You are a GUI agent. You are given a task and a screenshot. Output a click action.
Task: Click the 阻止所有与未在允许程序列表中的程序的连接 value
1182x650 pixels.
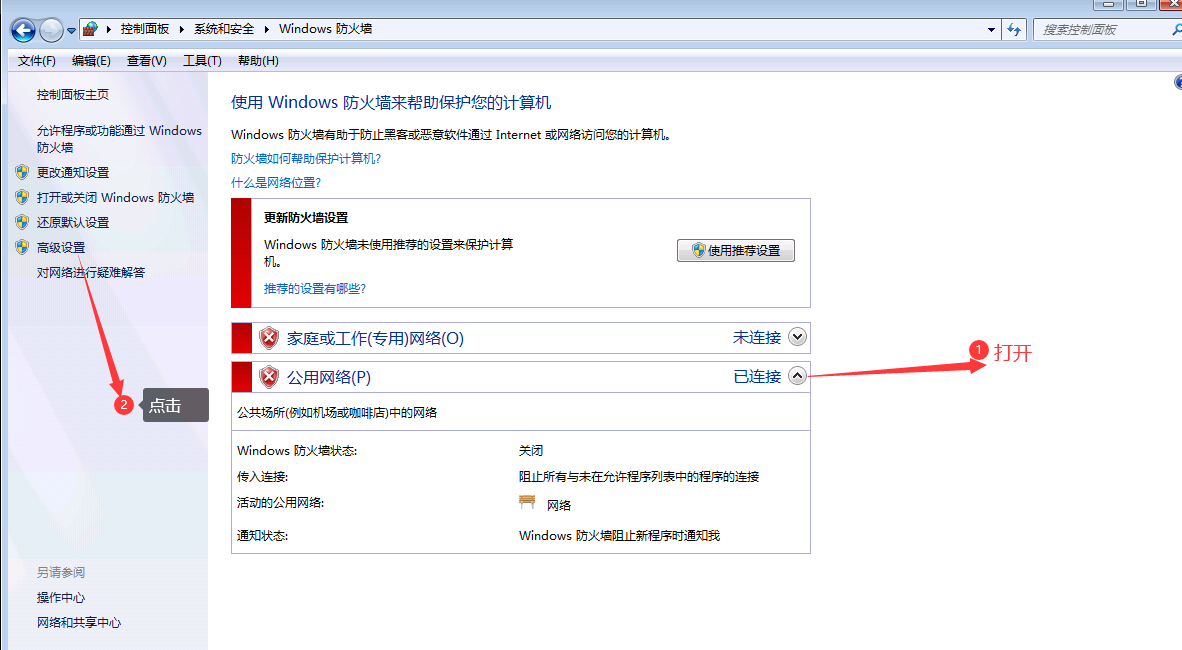(x=639, y=477)
